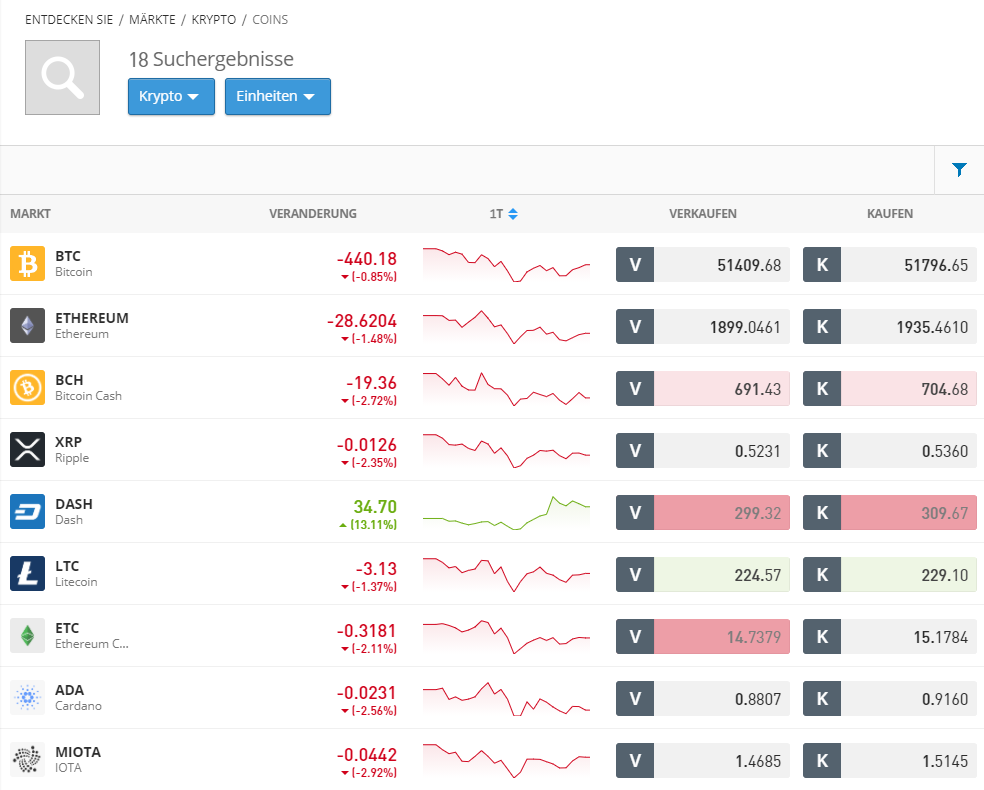Open the DASH green sparkline chart
This screenshot has width=984, height=790.
506,513
